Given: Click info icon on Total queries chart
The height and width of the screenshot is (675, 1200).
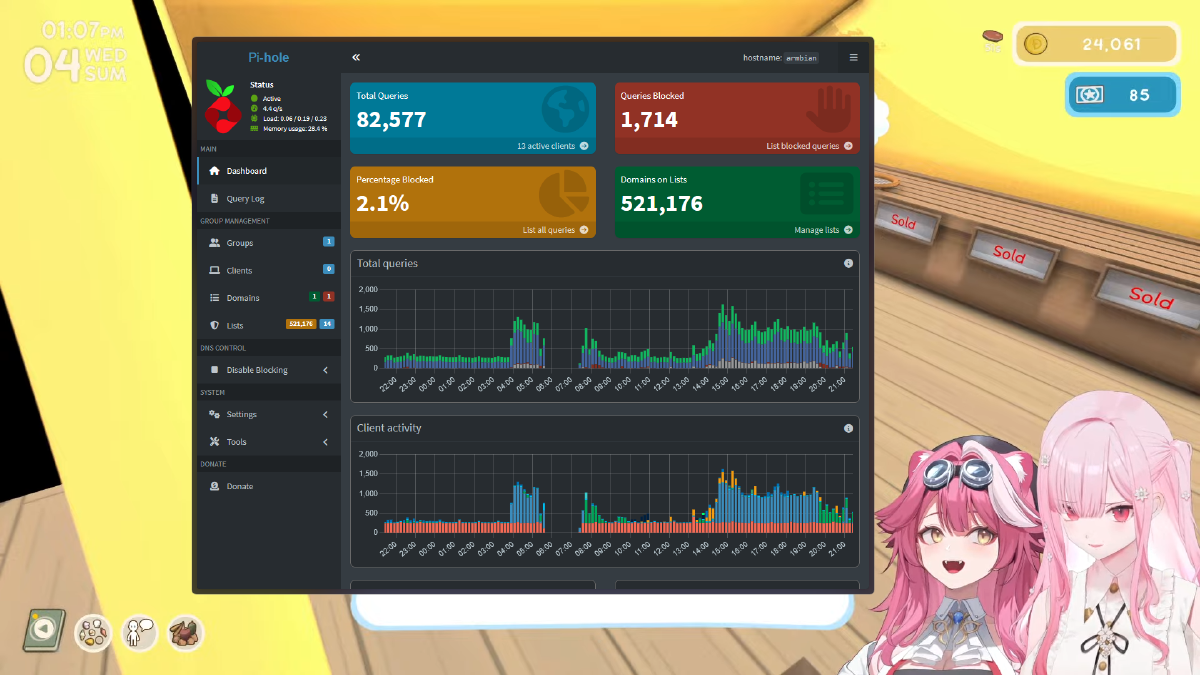Looking at the screenshot, I should click(848, 264).
